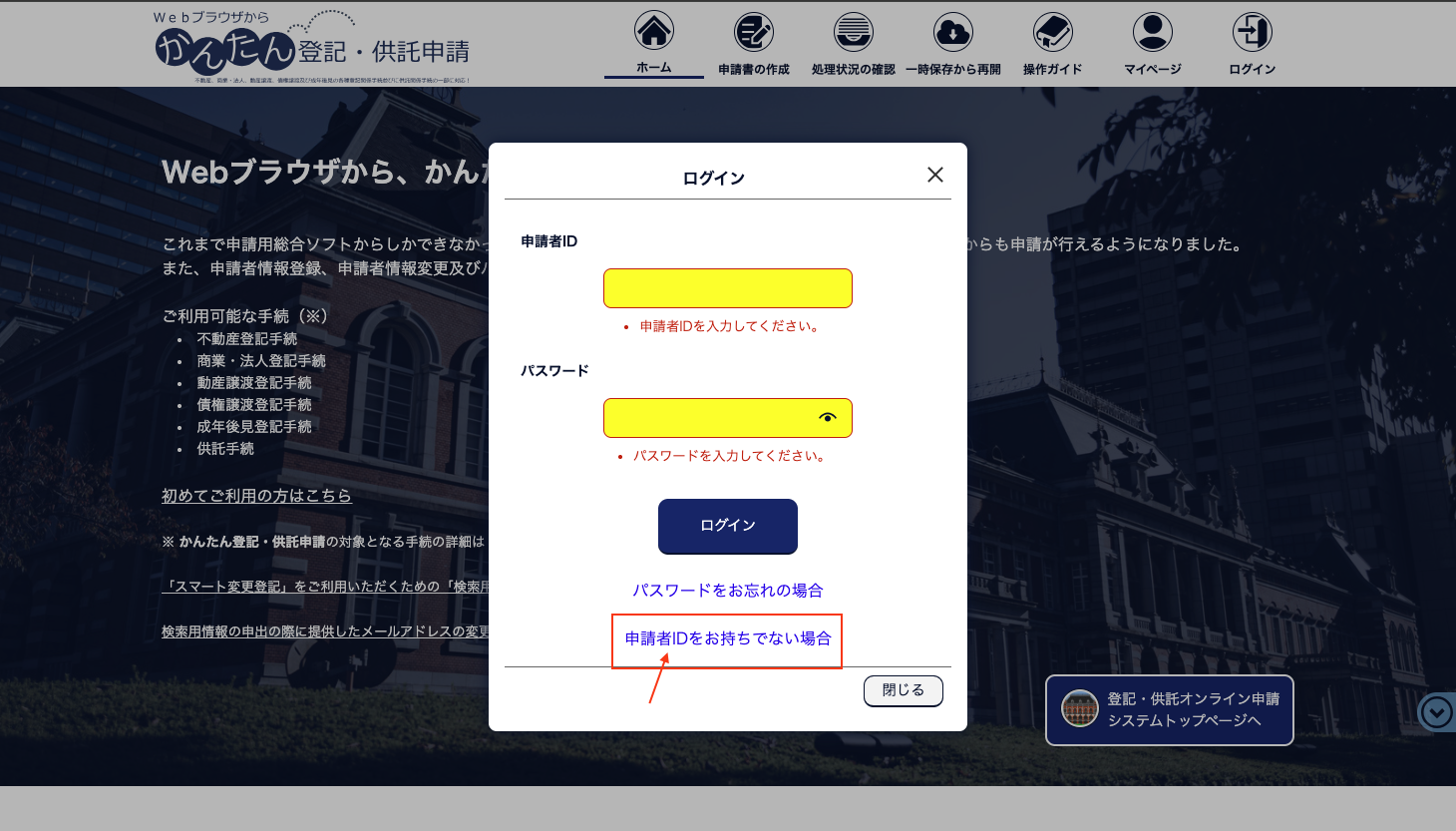Open 初めてご利用の方はこちら link
Viewport: 1456px width, 831px height.
(x=256, y=496)
